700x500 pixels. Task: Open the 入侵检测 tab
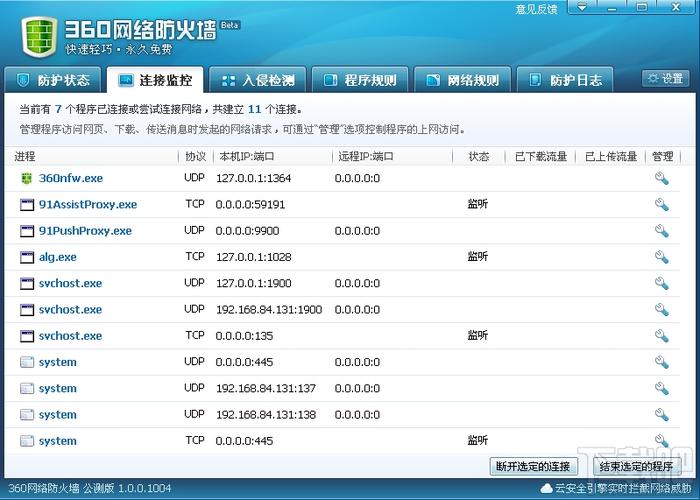(x=258, y=80)
